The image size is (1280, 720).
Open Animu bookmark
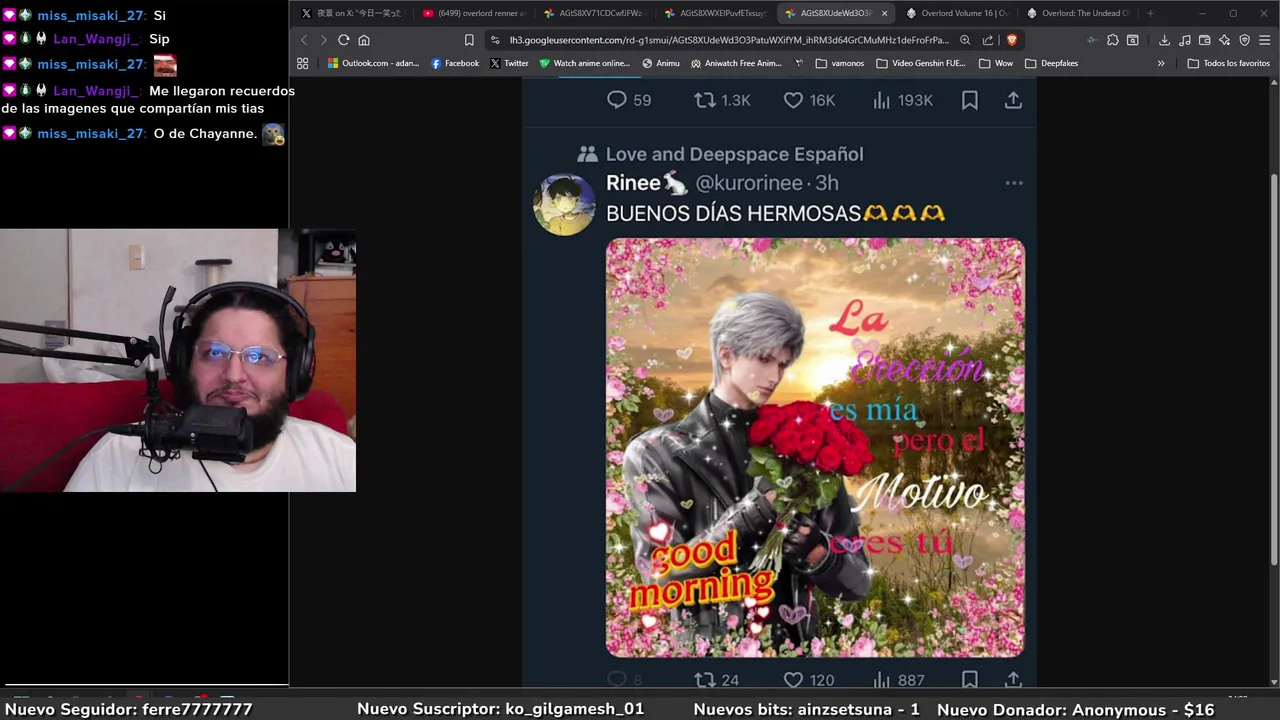661,63
